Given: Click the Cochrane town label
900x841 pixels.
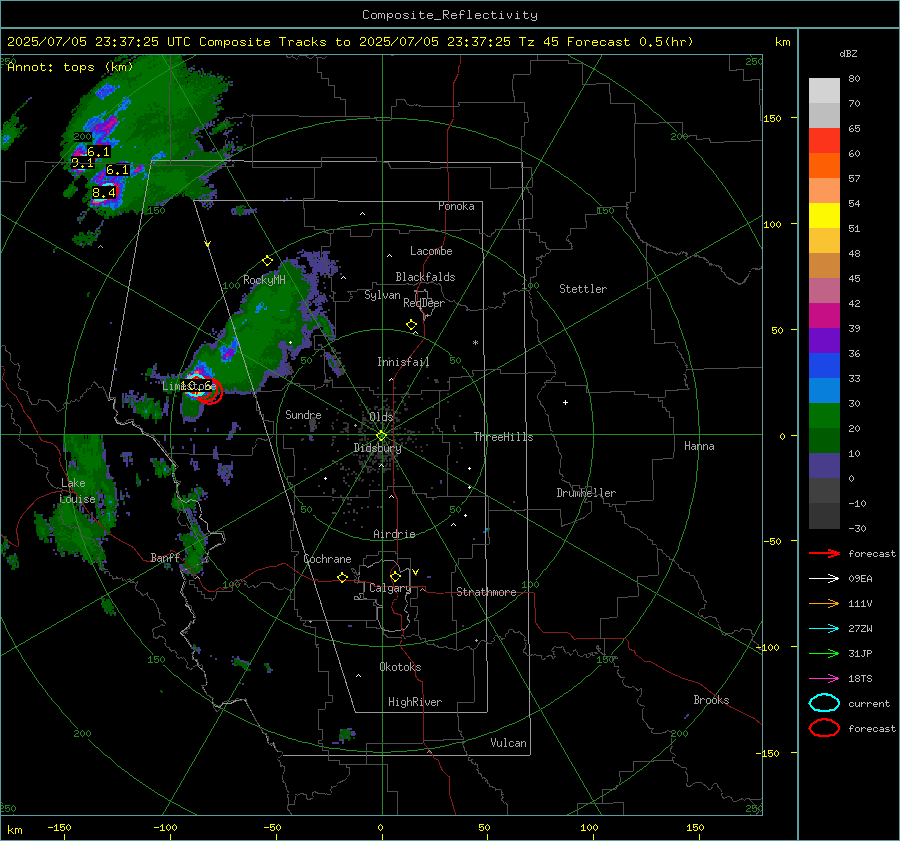Looking at the screenshot, I should point(327,559).
